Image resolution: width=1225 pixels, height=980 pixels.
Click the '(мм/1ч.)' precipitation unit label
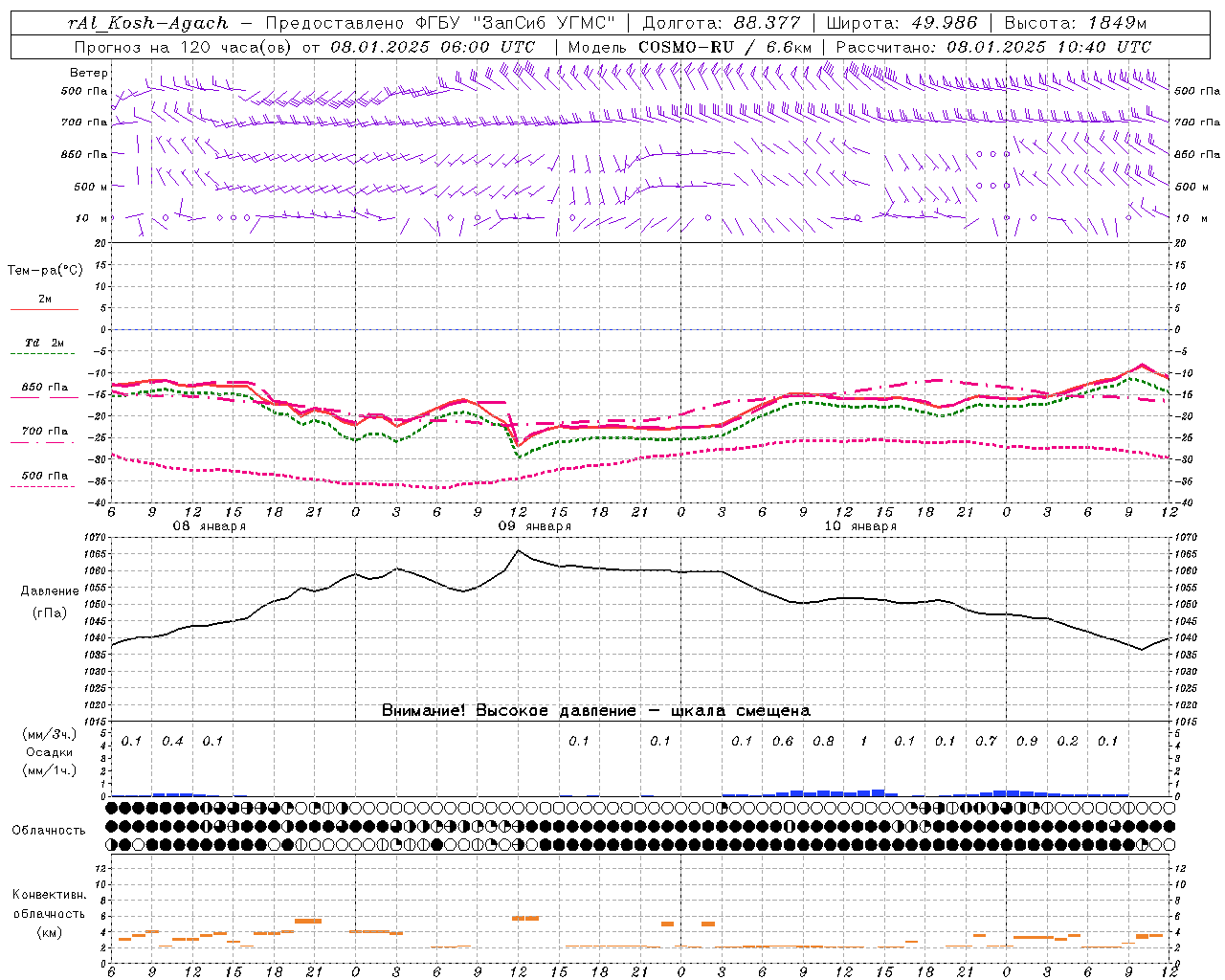point(50,770)
